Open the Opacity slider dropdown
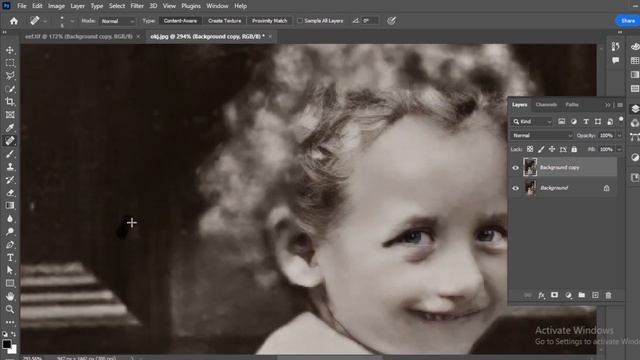Viewport: 640px width, 360px height. point(619,136)
